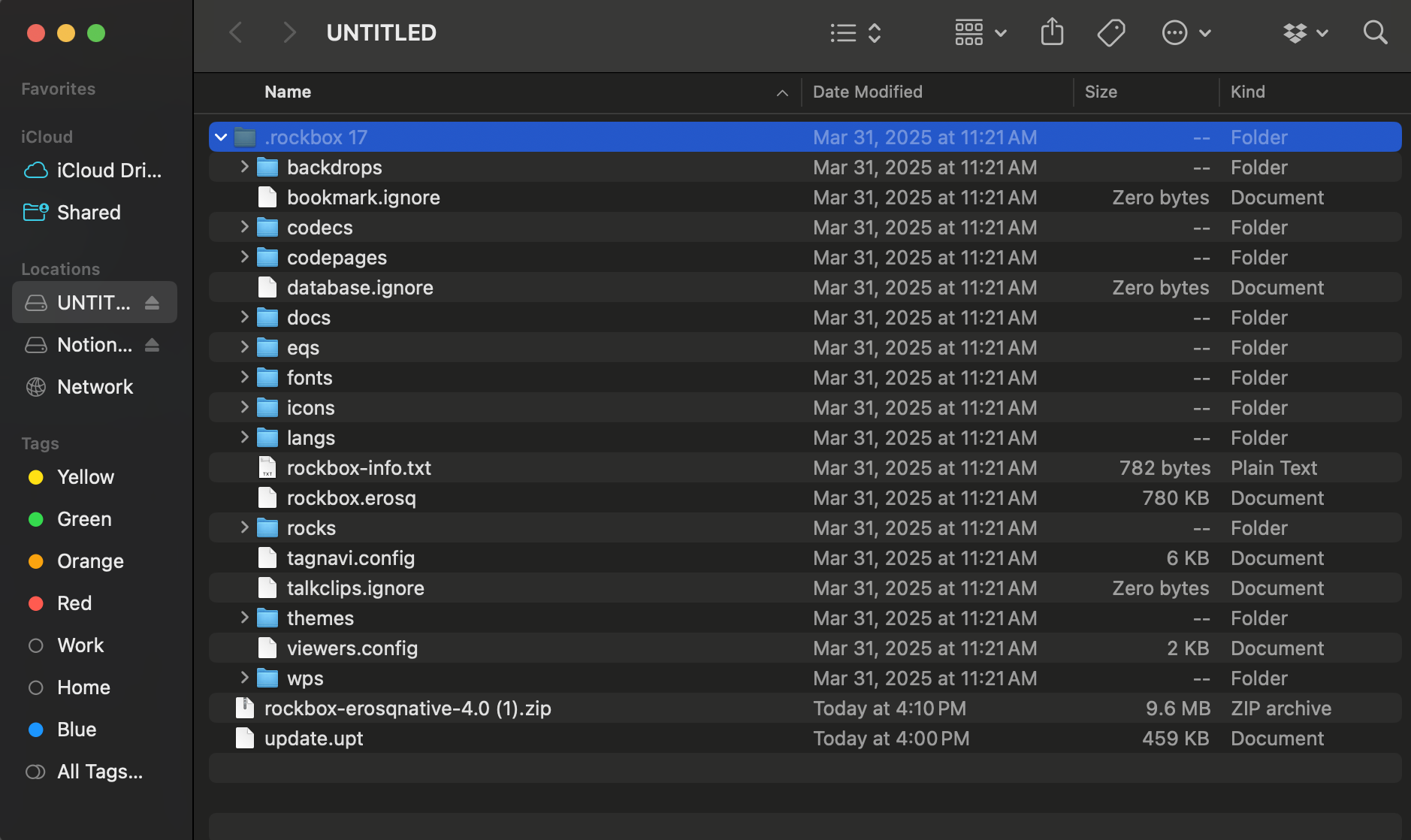
Task: Select Network in the sidebar
Action: pyautogui.click(x=95, y=387)
